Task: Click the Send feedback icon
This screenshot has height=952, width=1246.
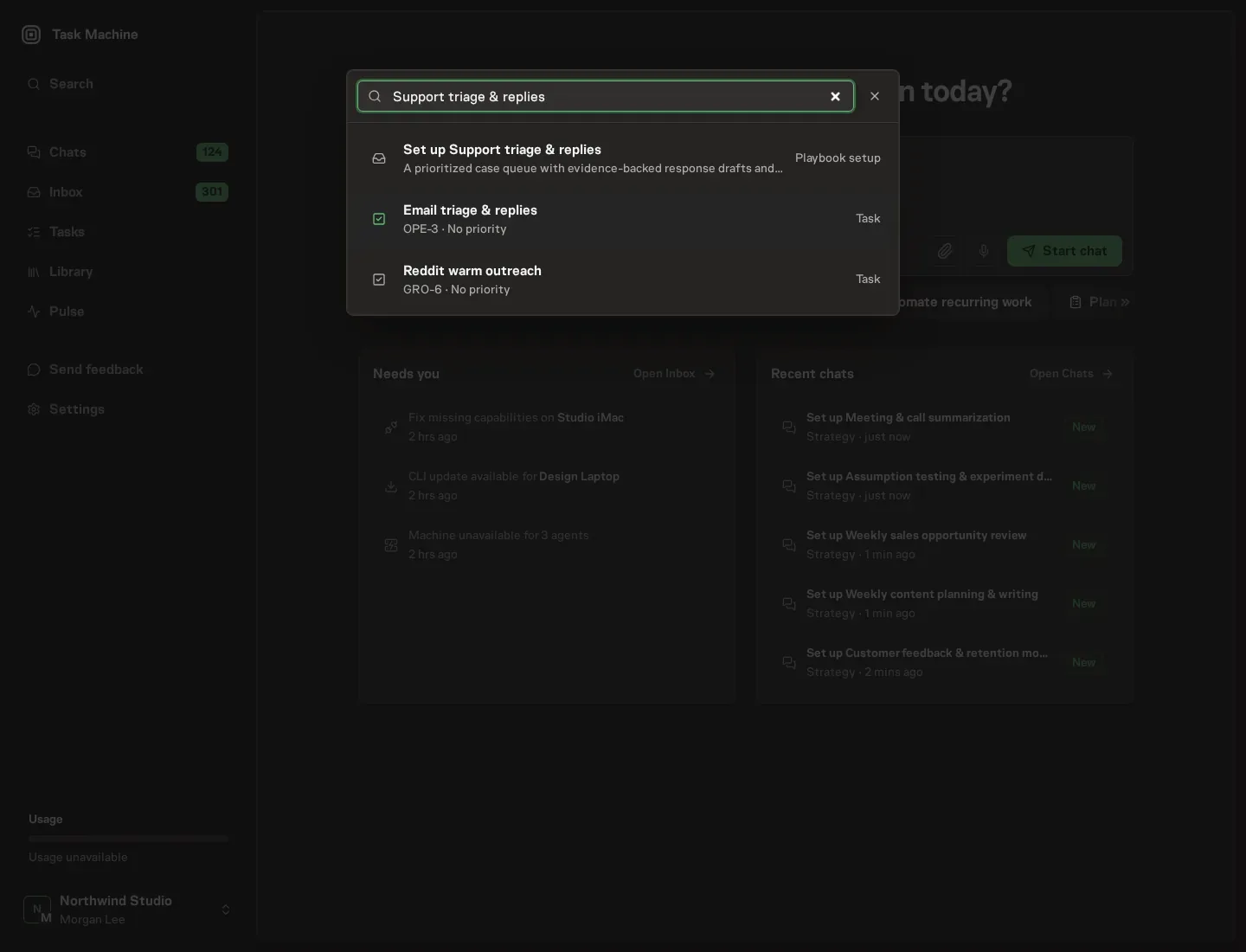Action: (x=34, y=370)
